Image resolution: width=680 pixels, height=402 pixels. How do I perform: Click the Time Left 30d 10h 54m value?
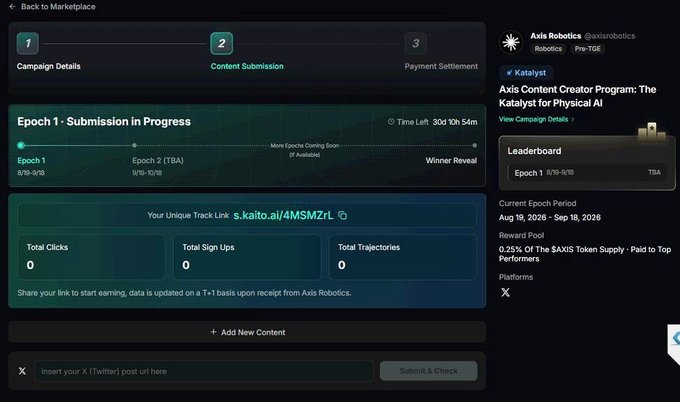[455, 122]
